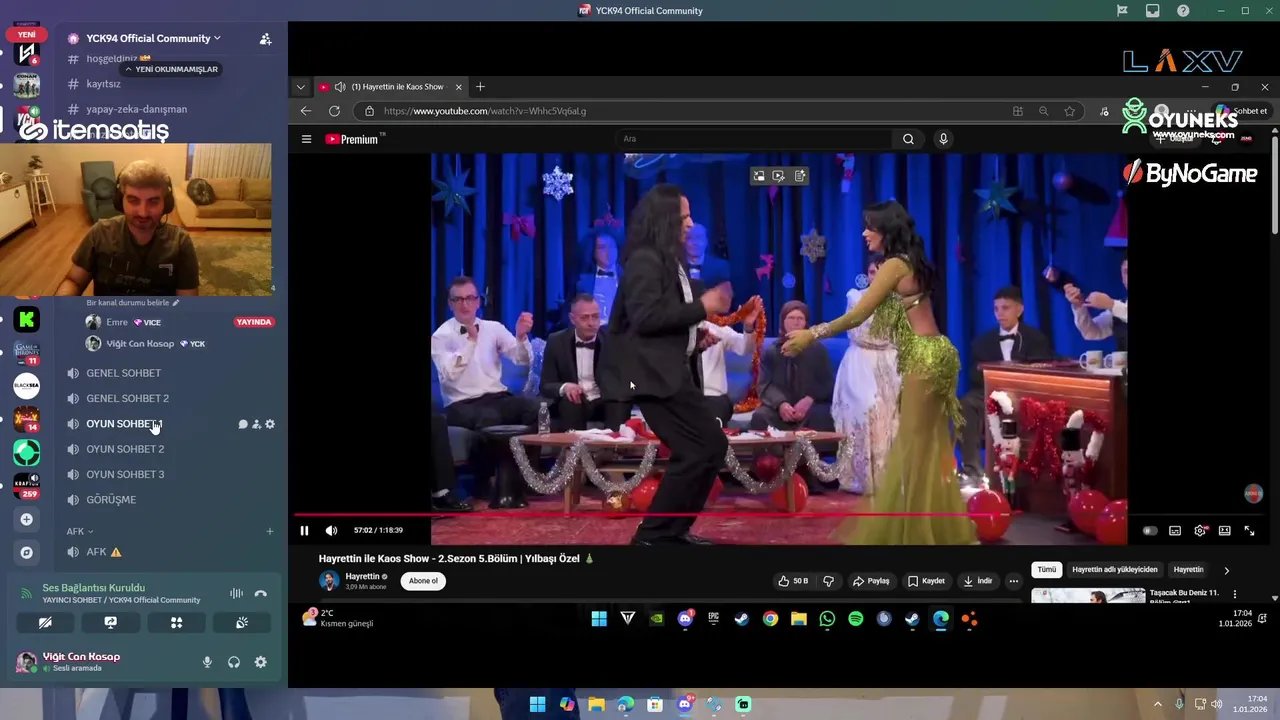Select the Tümü filter chip
This screenshot has width=1280, height=720.
[x=1046, y=570]
